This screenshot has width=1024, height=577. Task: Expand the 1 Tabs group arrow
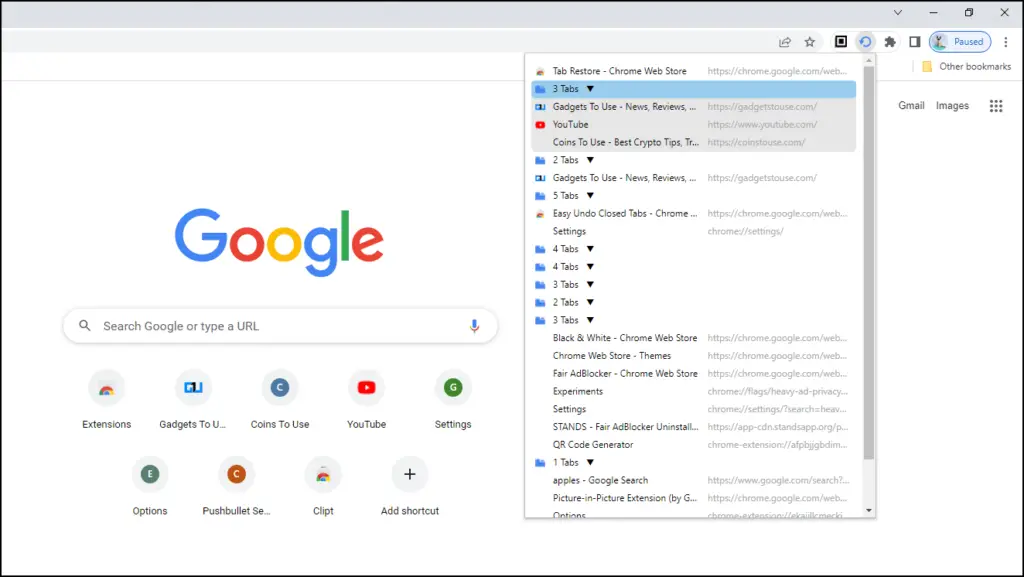[590, 463]
